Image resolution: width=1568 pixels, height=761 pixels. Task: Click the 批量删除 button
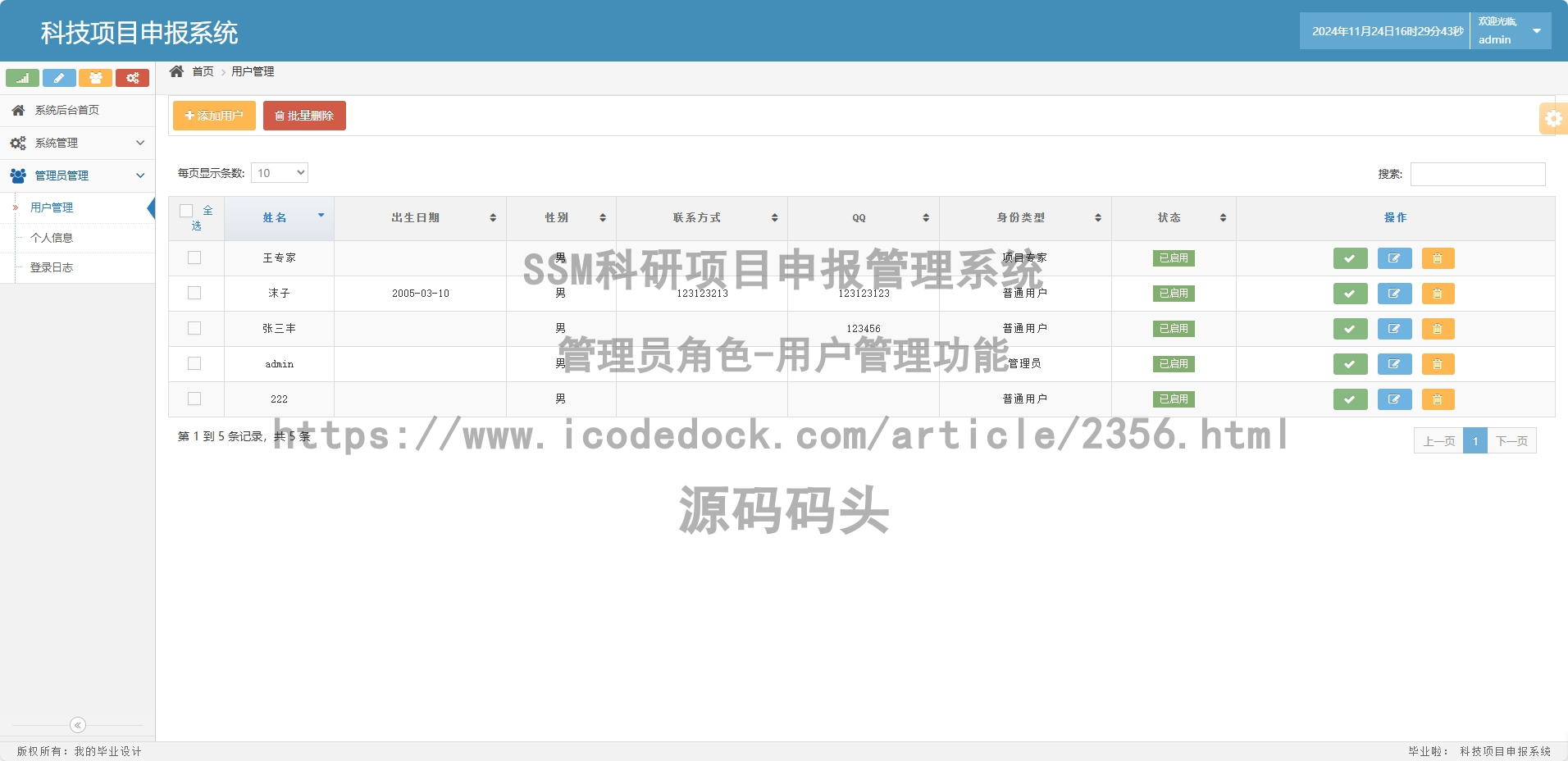point(304,116)
